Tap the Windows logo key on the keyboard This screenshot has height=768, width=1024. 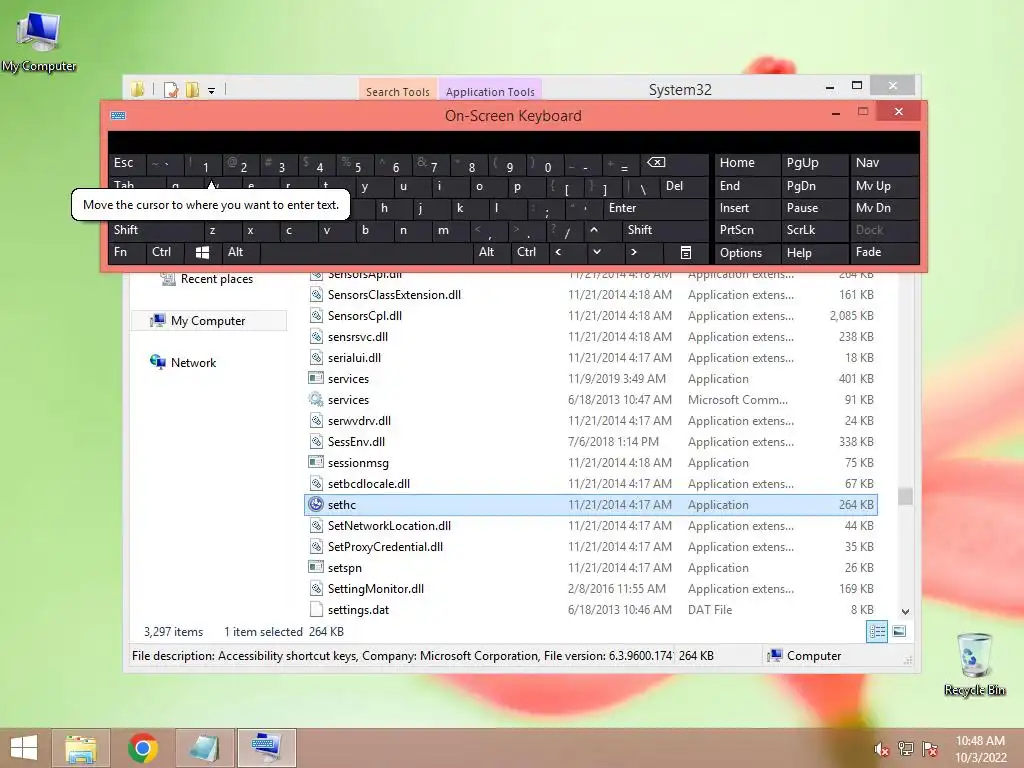[x=202, y=252]
